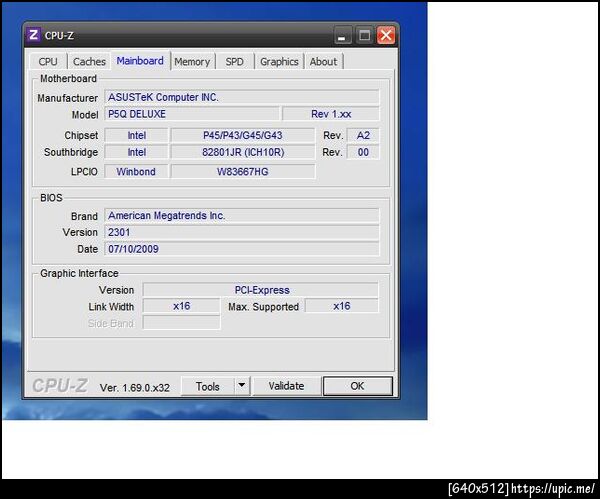Click the chipset revision A2 field
Viewport: 600px width, 499px height.
pyautogui.click(x=363, y=135)
